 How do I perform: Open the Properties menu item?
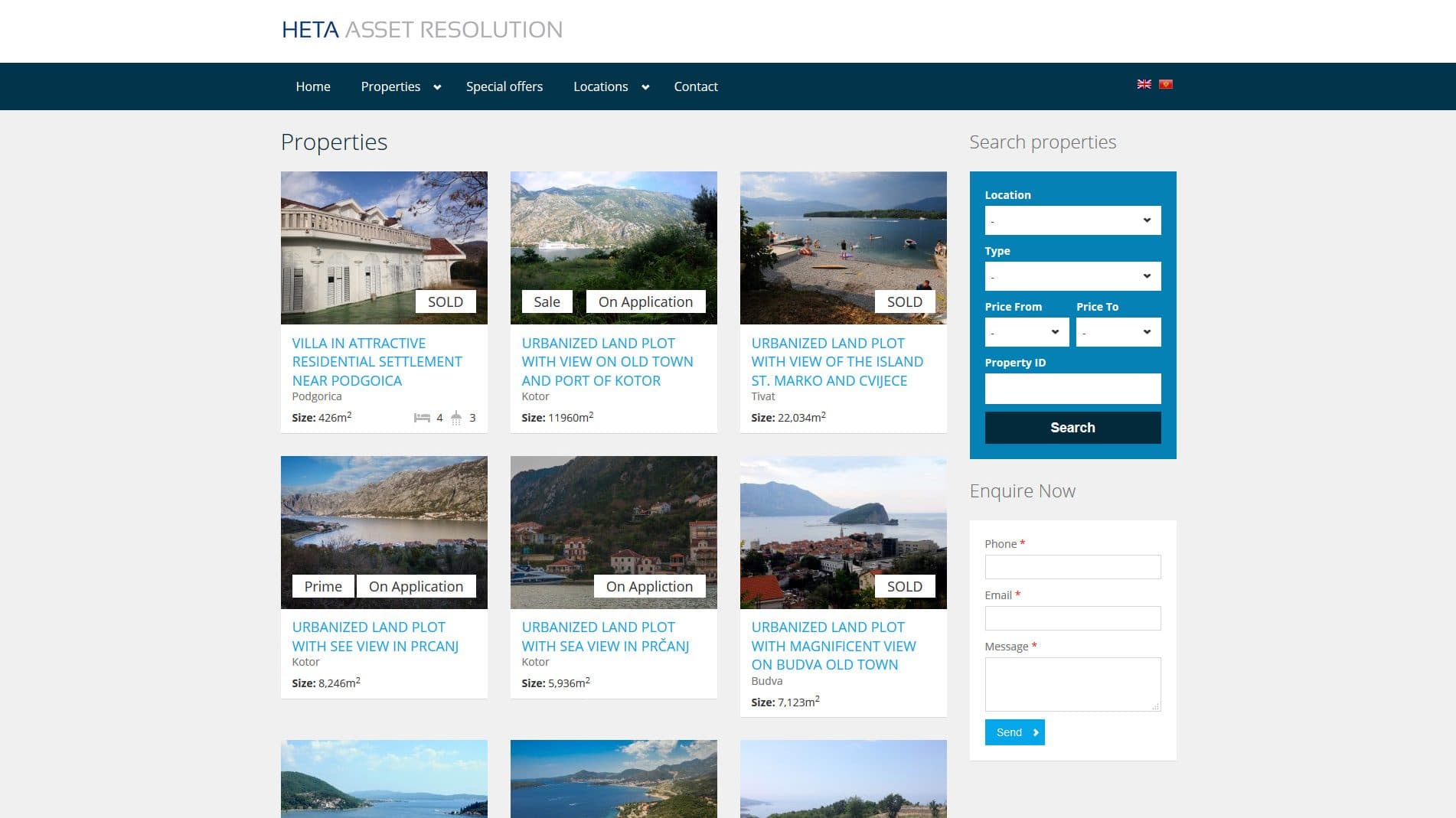point(390,86)
